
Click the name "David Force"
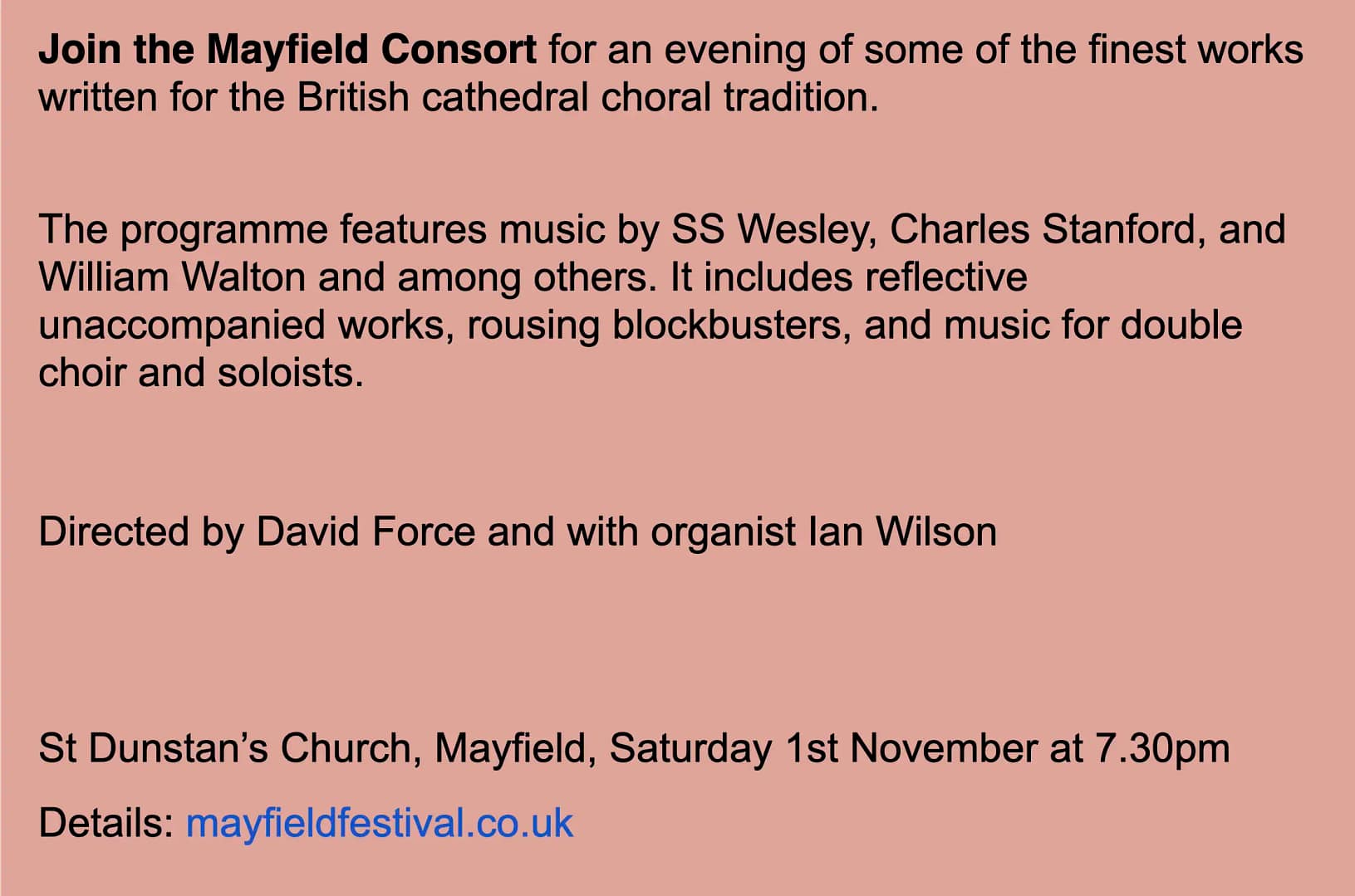click(x=365, y=531)
